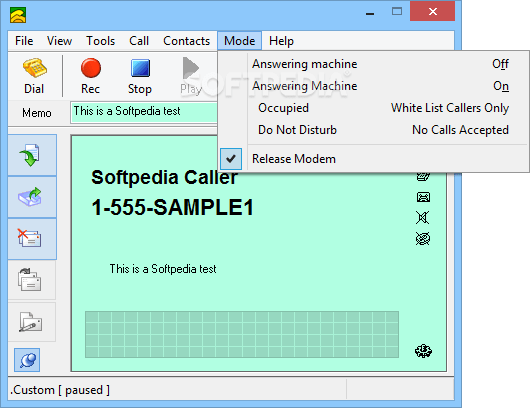Click the blue tray with green arrow icon
The height and width of the screenshot is (408, 530).
(x=32, y=197)
